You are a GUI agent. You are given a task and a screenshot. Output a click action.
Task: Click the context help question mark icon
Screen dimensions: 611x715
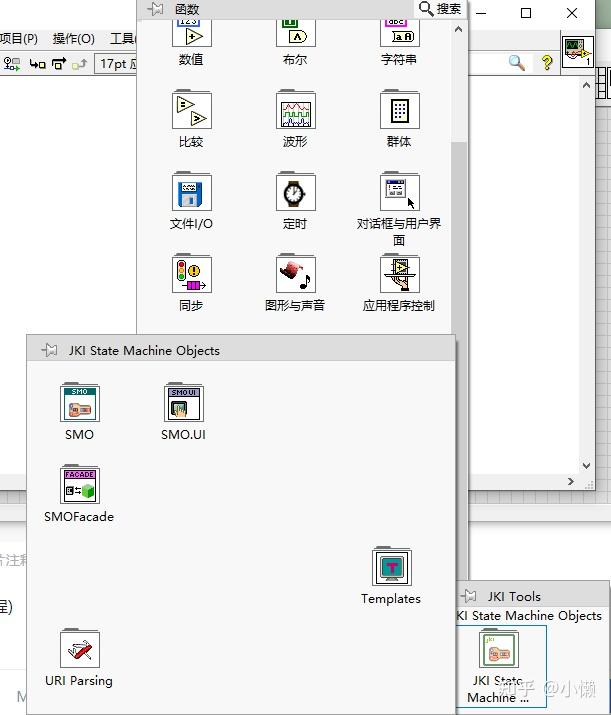(x=547, y=62)
